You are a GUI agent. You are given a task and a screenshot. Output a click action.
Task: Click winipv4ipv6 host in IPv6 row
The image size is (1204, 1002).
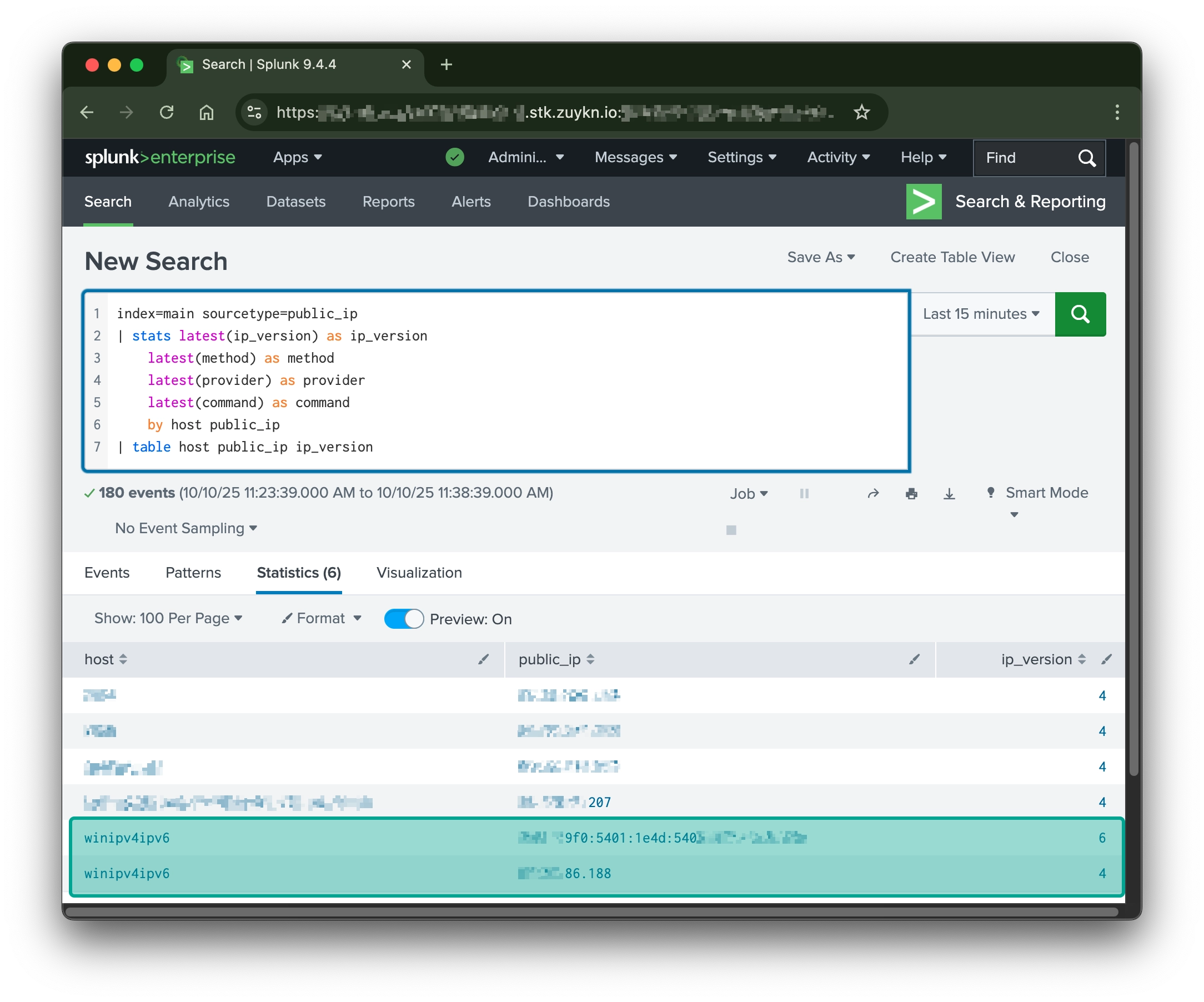point(127,838)
